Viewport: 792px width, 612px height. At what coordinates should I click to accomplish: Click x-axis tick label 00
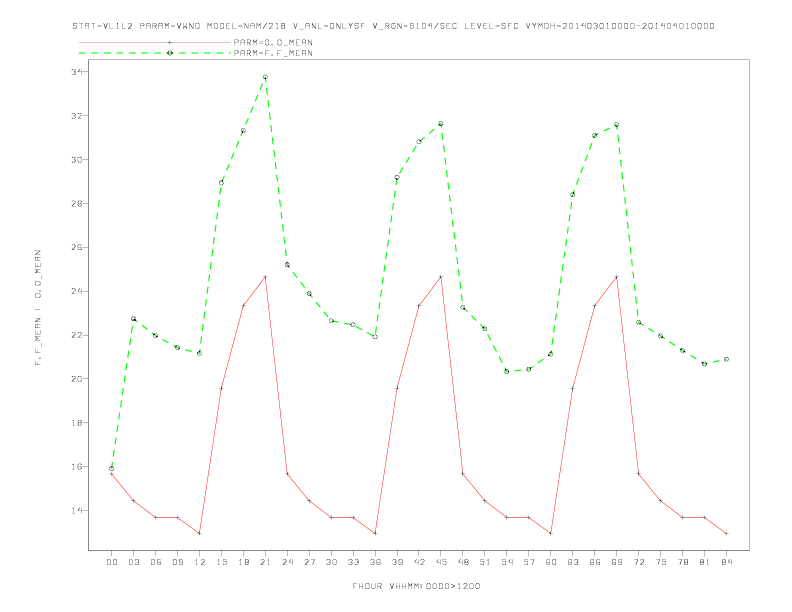112,562
